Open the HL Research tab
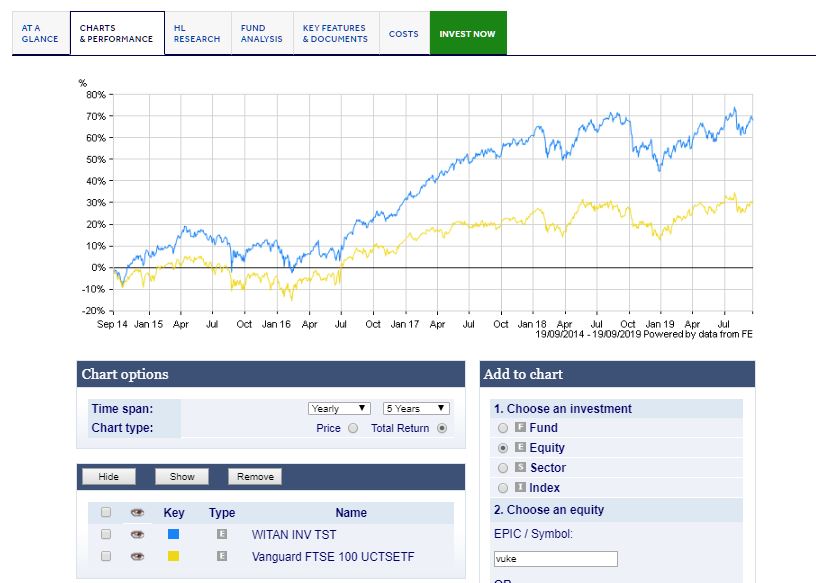Viewport: 816px width, 583px height. [198, 33]
